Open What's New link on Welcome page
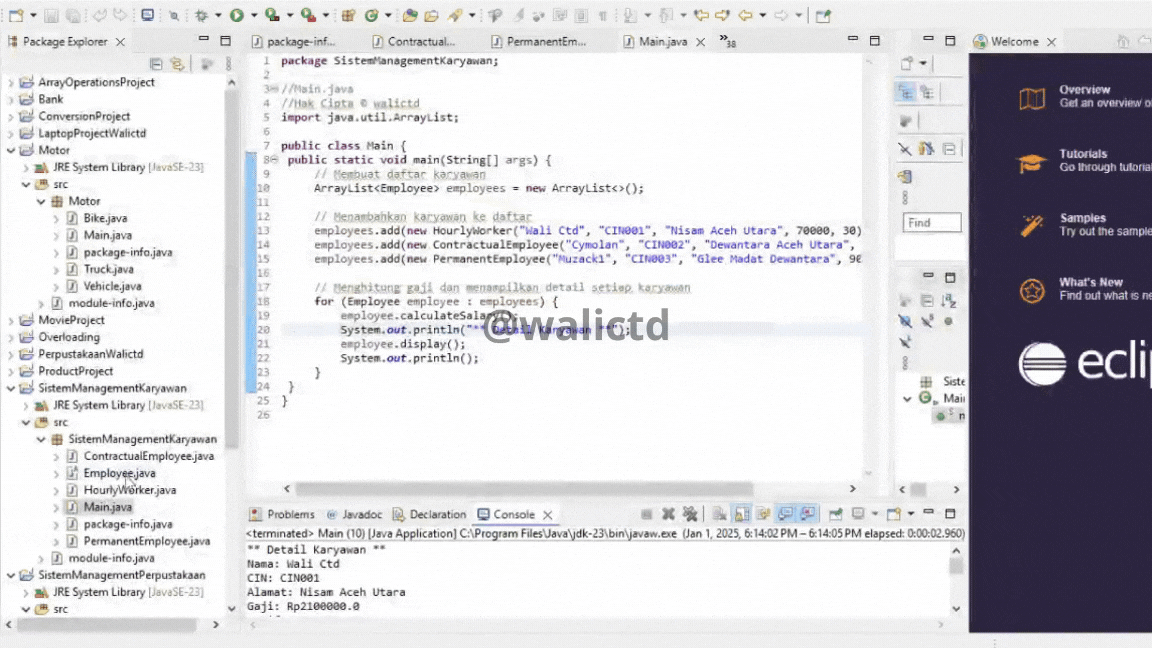The image size is (1152, 648). pyautogui.click(x=1090, y=282)
